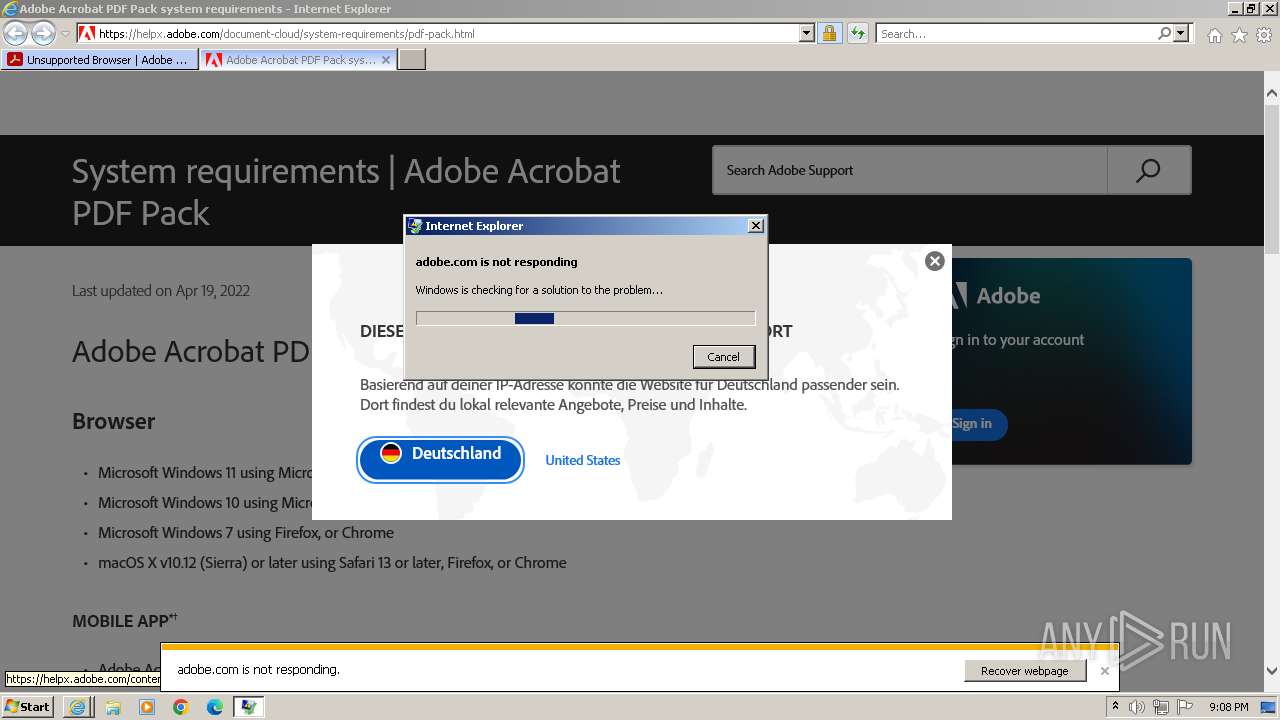Open Windows Media Player taskbar icon

pyautogui.click(x=147, y=707)
